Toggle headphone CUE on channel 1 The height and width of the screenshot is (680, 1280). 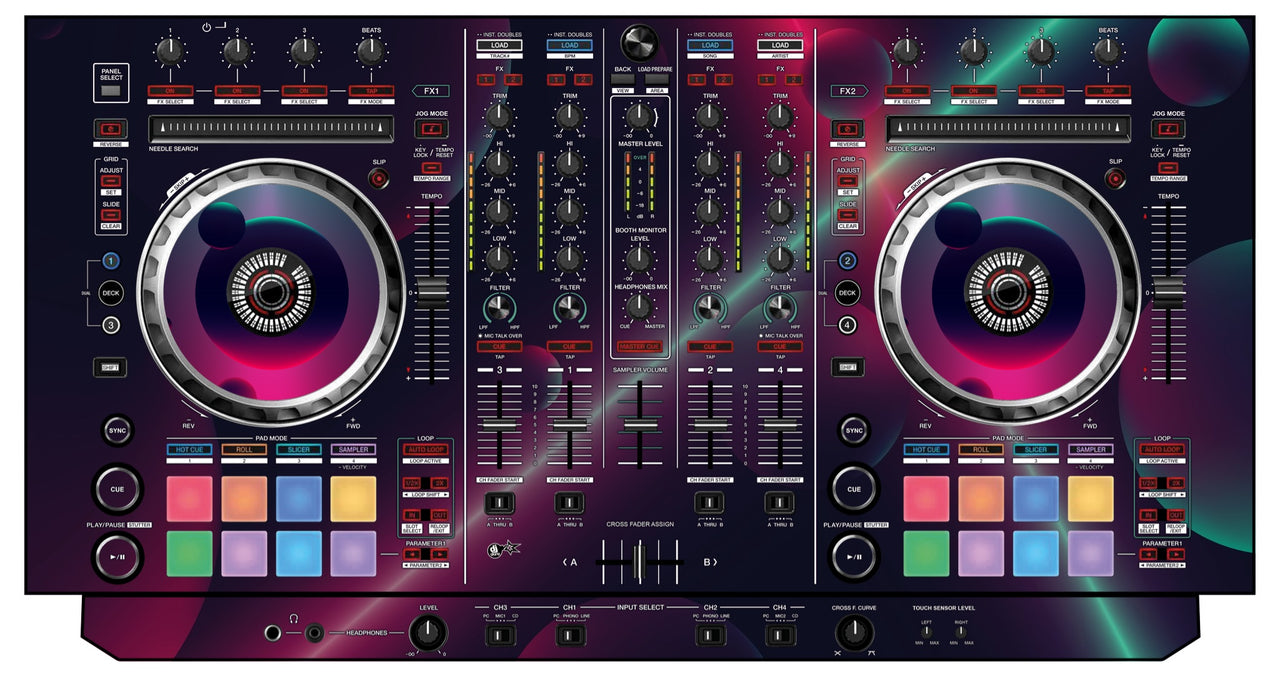(569, 346)
